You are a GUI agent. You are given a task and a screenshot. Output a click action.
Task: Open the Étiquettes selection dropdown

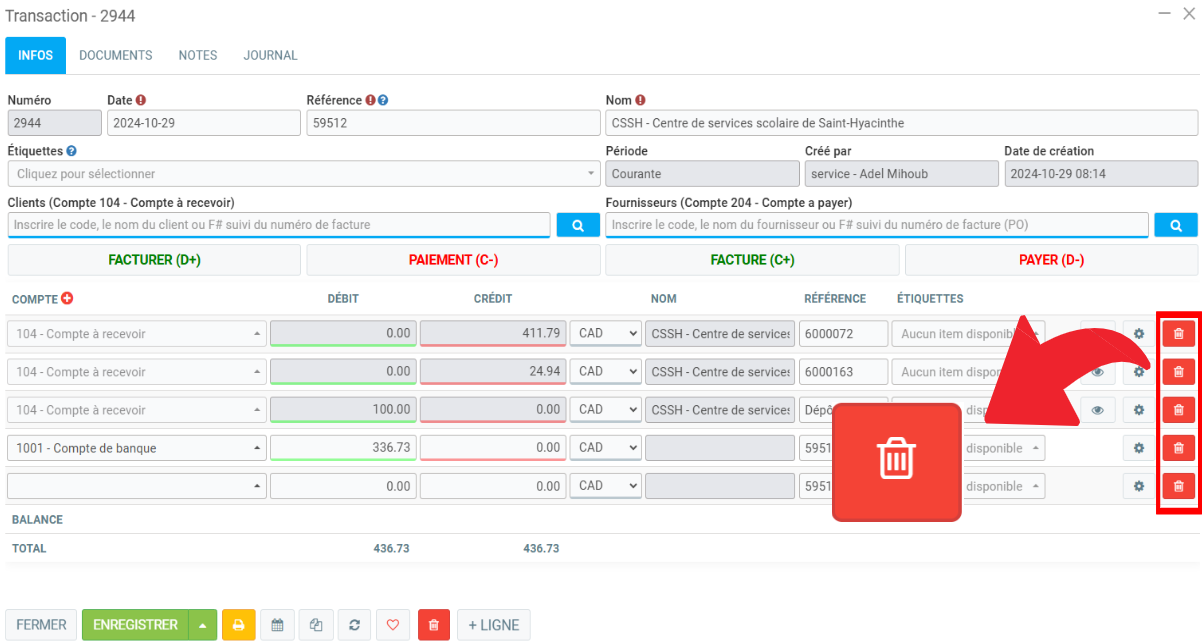tap(304, 174)
